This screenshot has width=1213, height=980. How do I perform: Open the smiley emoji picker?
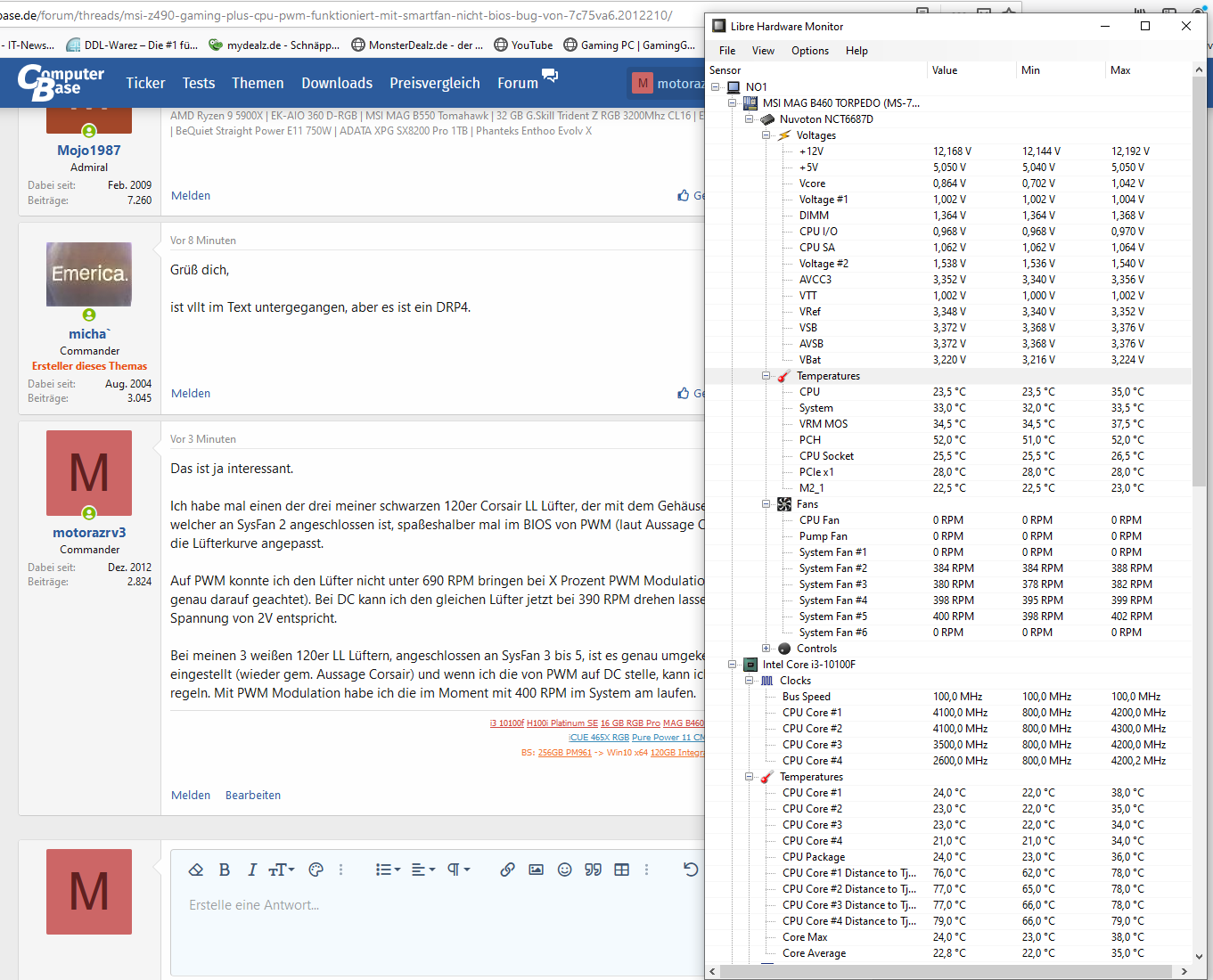564,870
